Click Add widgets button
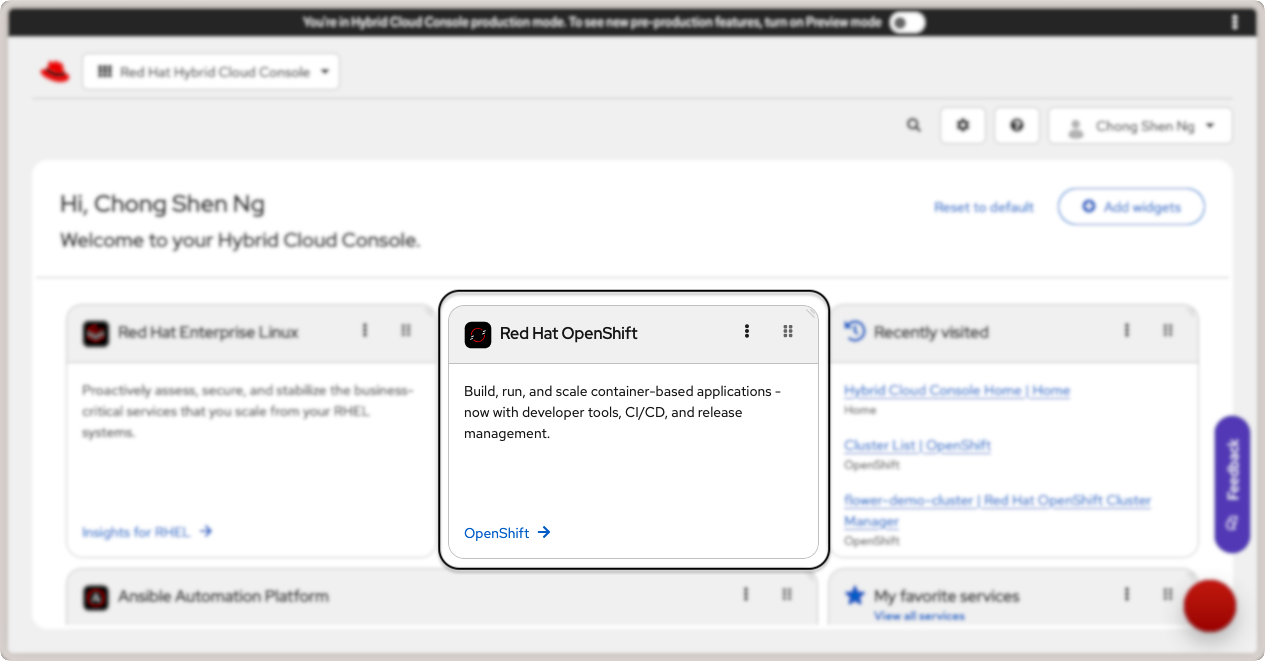The image size is (1265, 661). coord(1131,207)
